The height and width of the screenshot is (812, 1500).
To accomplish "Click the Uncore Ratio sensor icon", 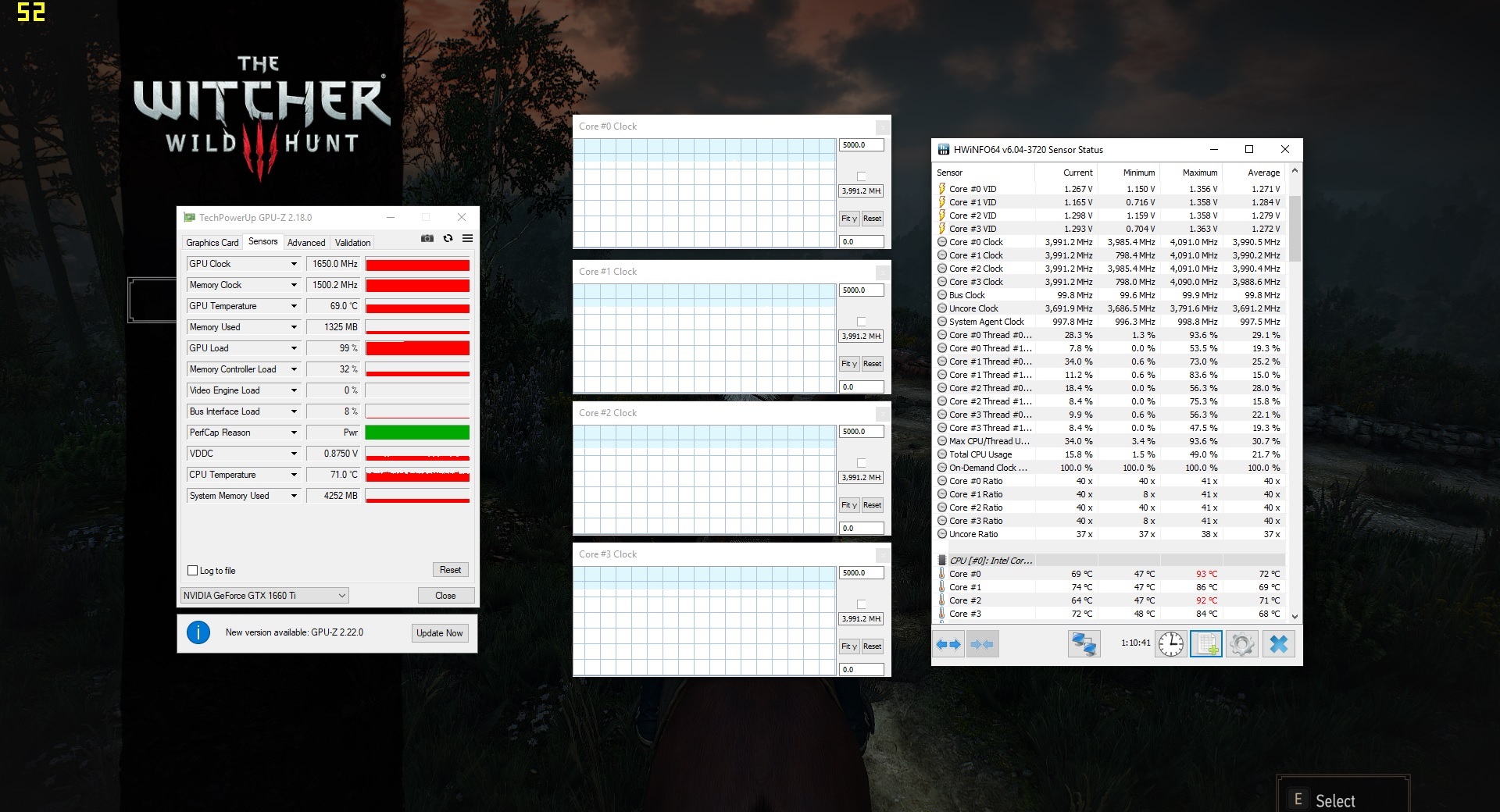I will click(942, 534).
